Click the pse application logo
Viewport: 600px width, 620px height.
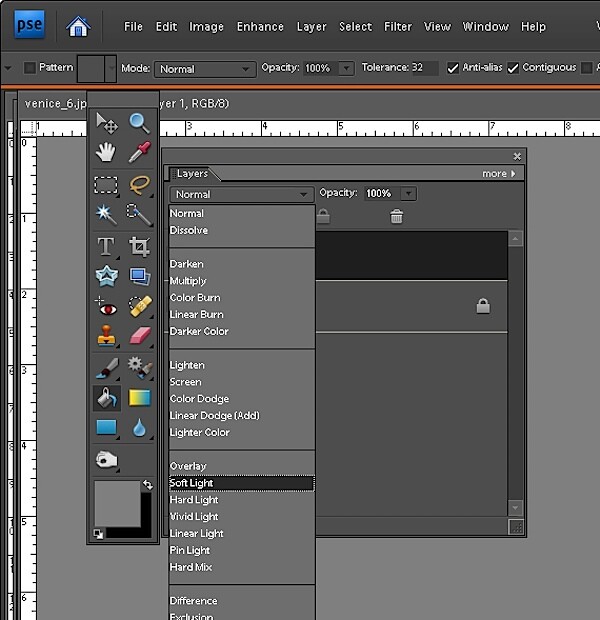[29, 25]
